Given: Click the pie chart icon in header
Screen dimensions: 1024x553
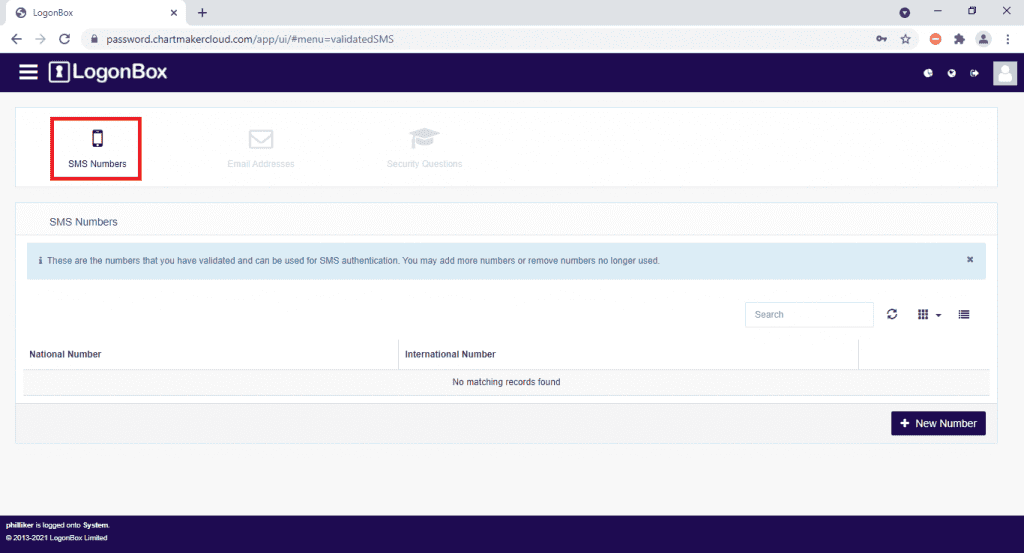Looking at the screenshot, I should [x=927, y=73].
